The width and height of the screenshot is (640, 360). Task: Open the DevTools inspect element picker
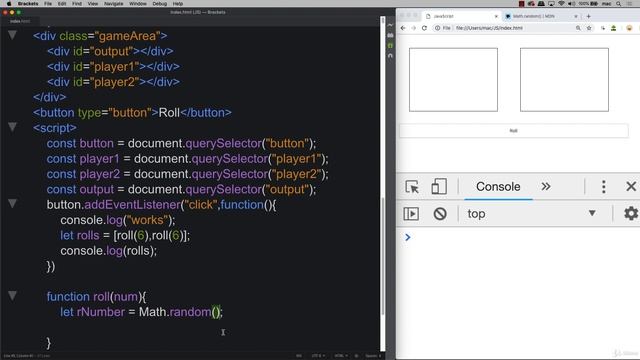412,187
